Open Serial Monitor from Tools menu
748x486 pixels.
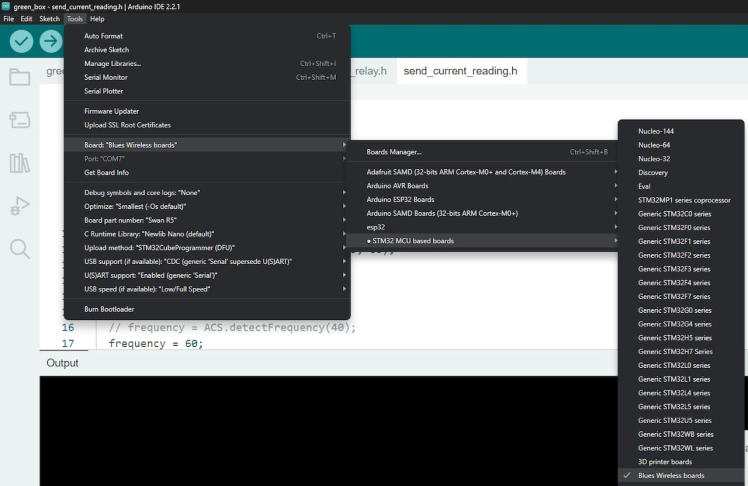tap(207, 77)
